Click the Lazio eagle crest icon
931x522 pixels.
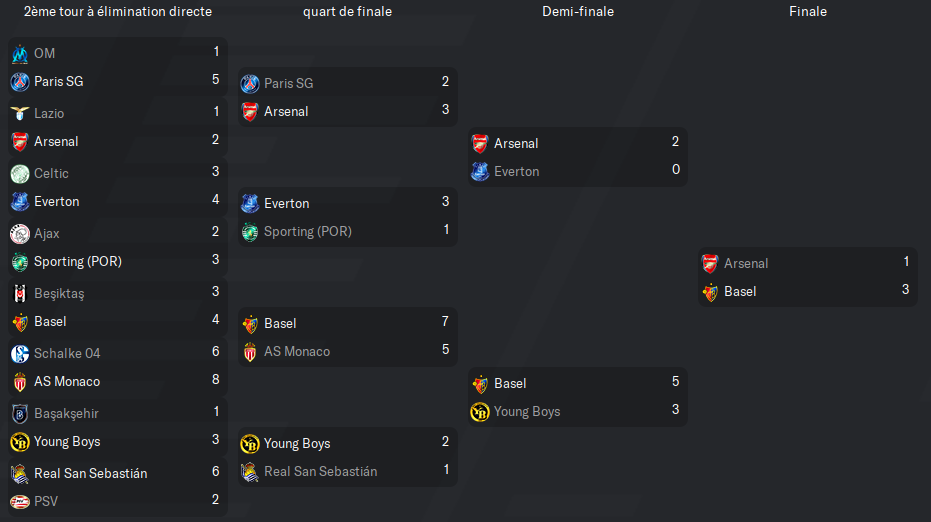coord(20,113)
